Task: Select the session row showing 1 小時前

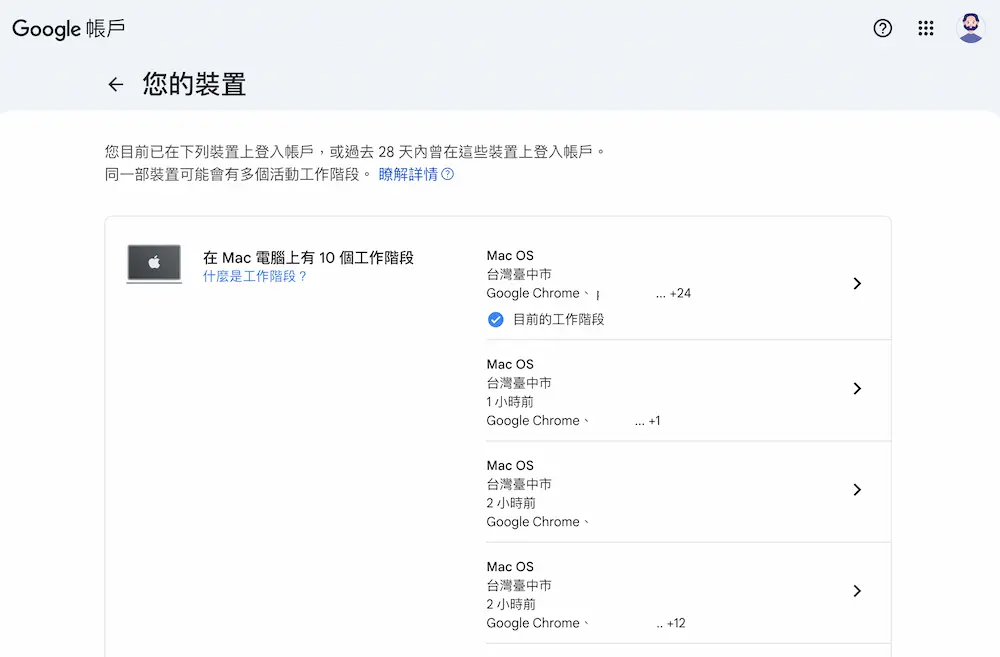Action: pyautogui.click(x=660, y=392)
